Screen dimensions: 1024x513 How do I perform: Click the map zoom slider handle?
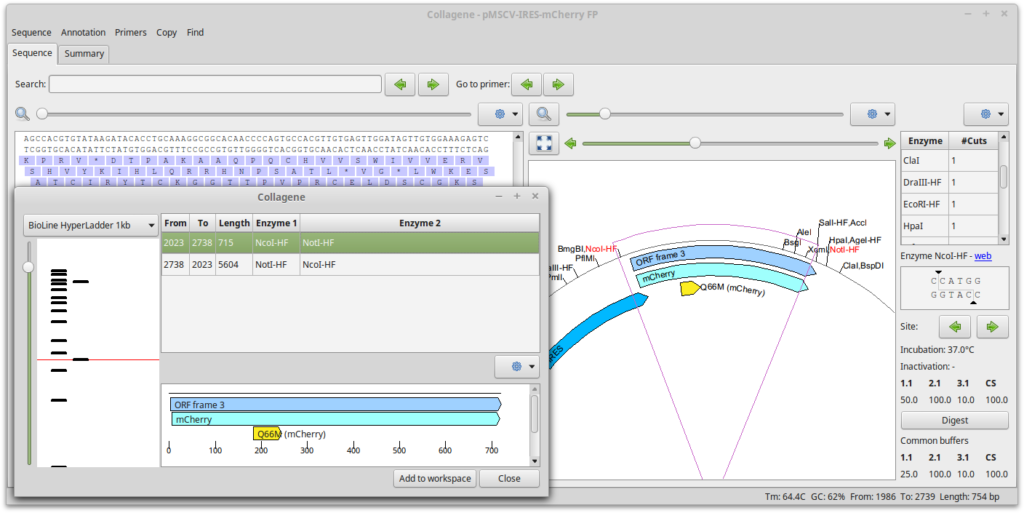(x=605, y=114)
